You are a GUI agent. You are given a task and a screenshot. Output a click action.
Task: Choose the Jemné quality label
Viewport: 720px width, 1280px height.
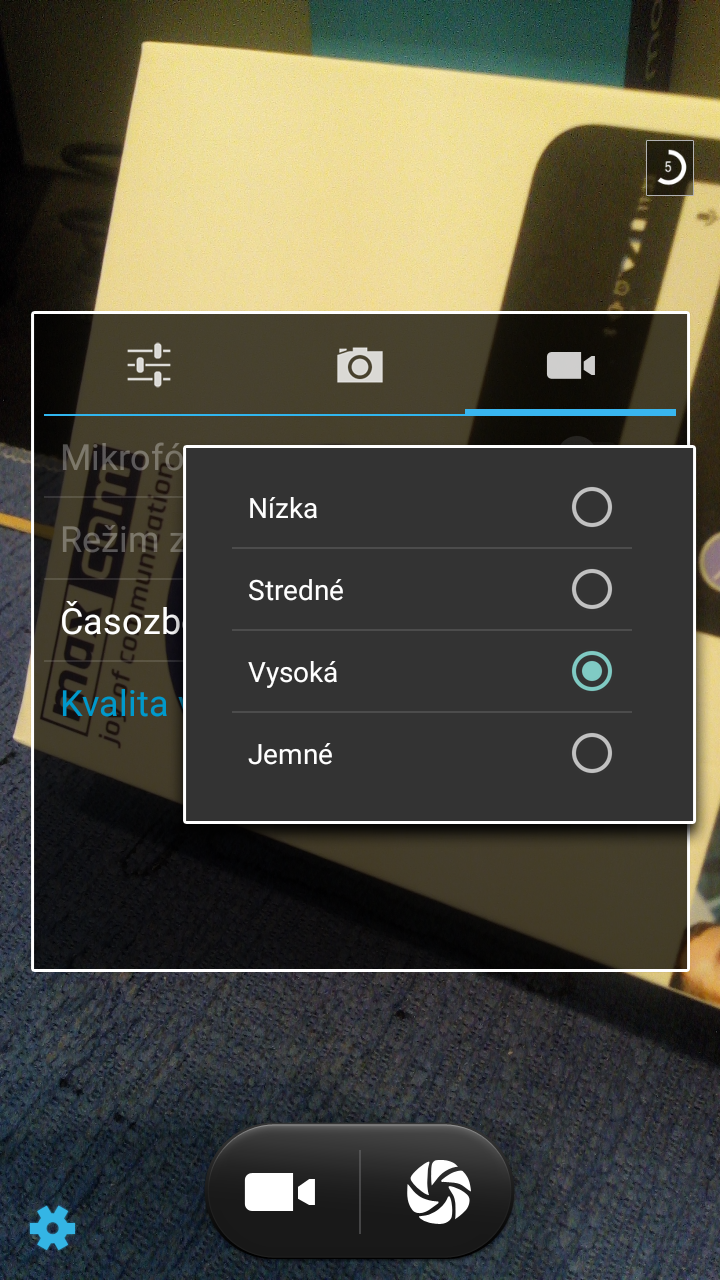290,754
